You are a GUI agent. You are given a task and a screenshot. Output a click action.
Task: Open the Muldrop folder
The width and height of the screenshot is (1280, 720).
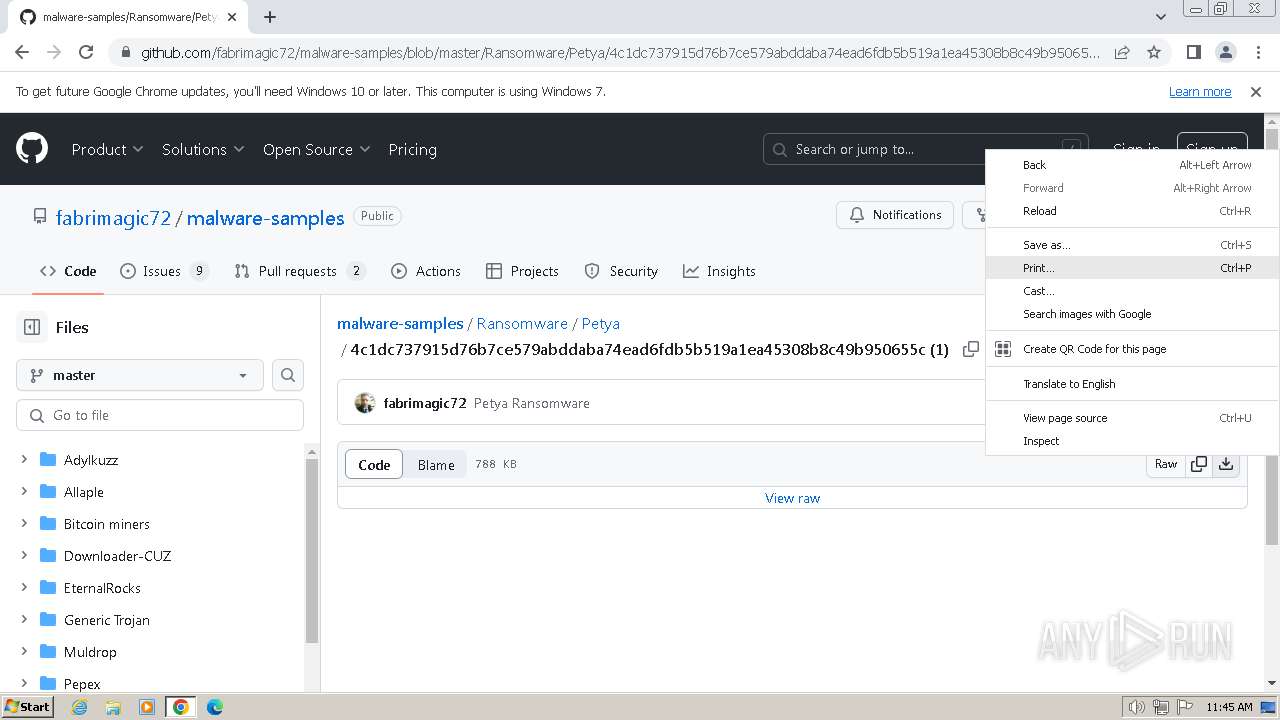90,652
